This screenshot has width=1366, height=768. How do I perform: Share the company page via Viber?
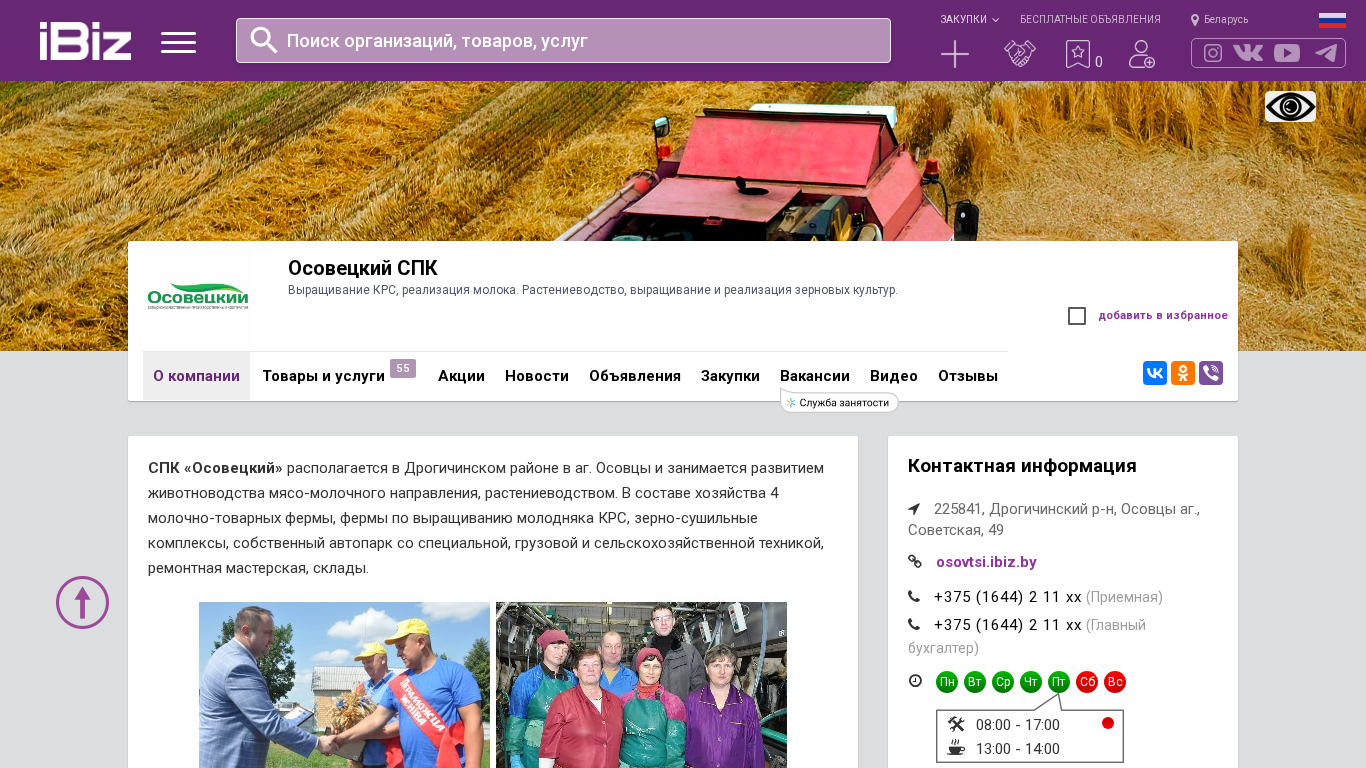click(x=1211, y=373)
